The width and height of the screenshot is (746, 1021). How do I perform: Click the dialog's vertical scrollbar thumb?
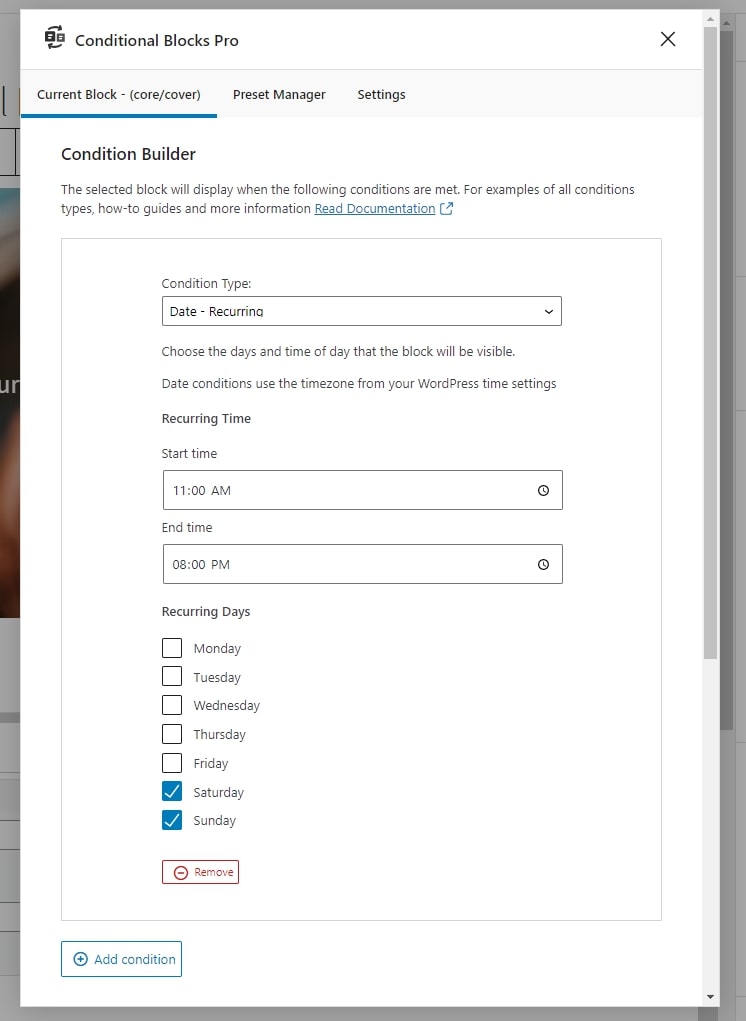tap(710, 343)
